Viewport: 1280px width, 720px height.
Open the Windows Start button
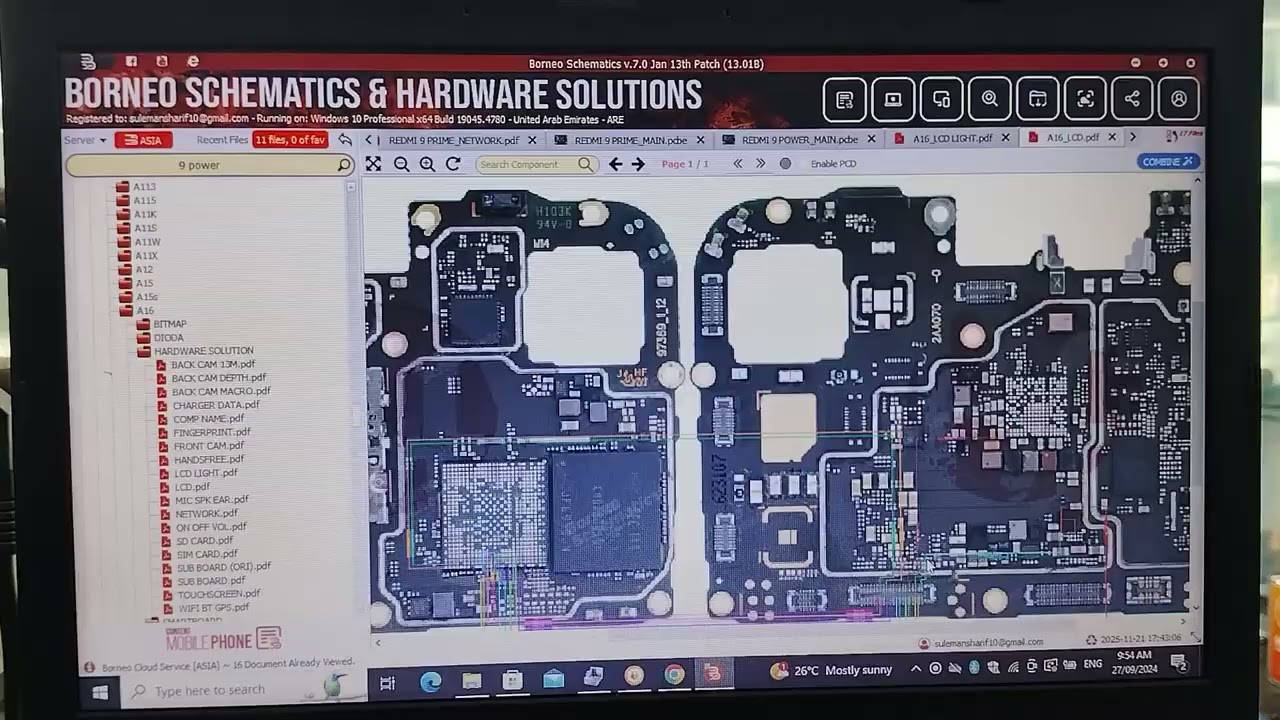pos(101,691)
